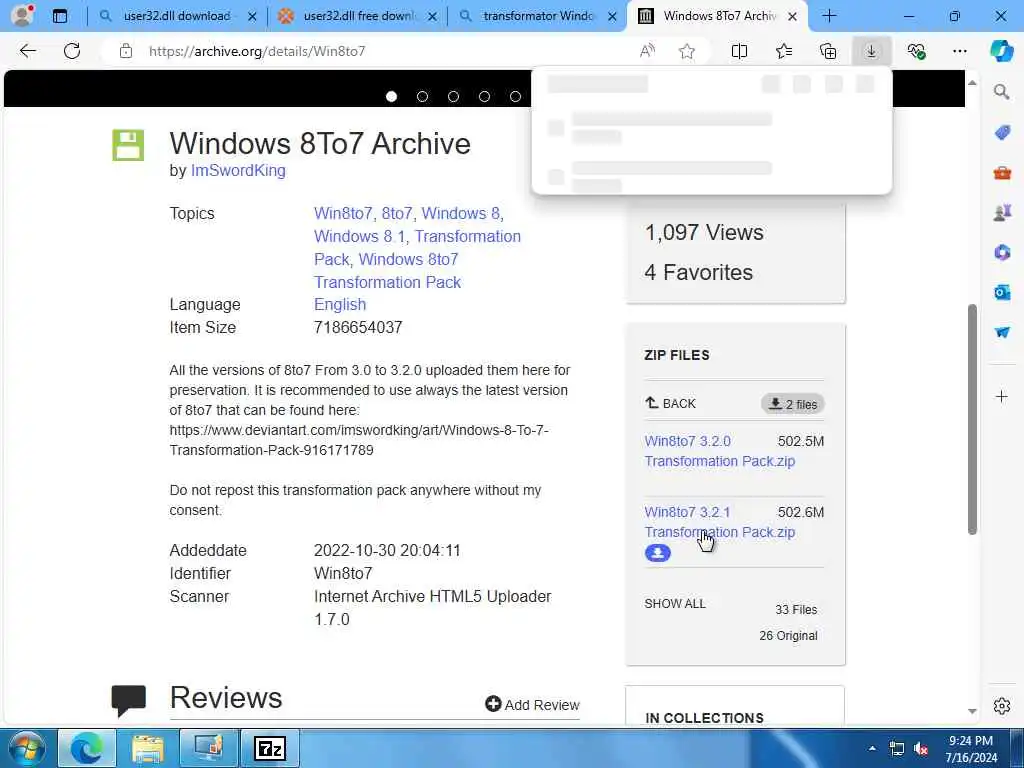This screenshot has width=1024, height=768.
Task: View site info lock icon
Action: point(126,51)
